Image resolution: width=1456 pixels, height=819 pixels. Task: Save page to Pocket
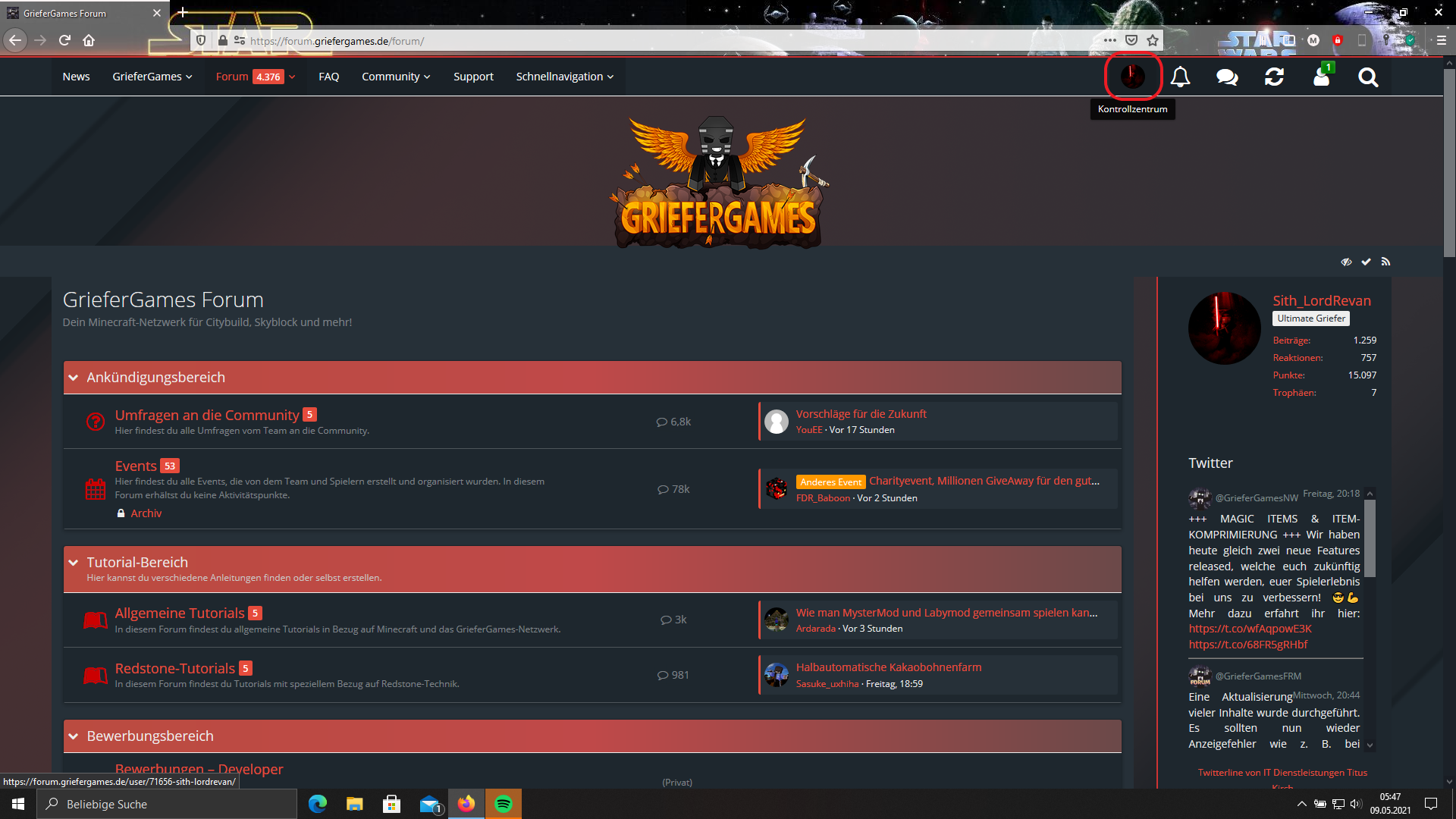tap(1131, 40)
